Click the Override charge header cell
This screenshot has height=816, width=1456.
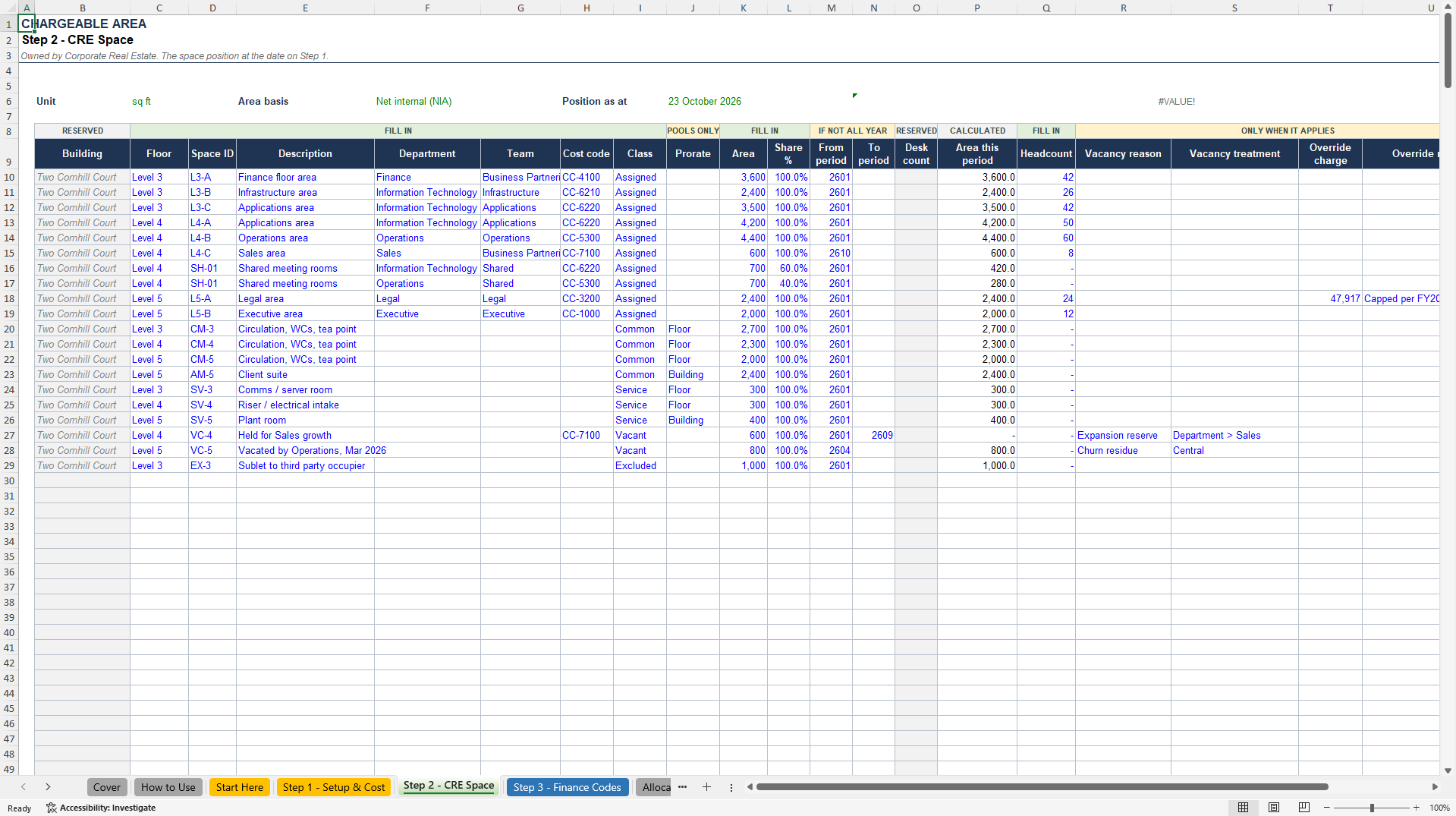tap(1330, 153)
